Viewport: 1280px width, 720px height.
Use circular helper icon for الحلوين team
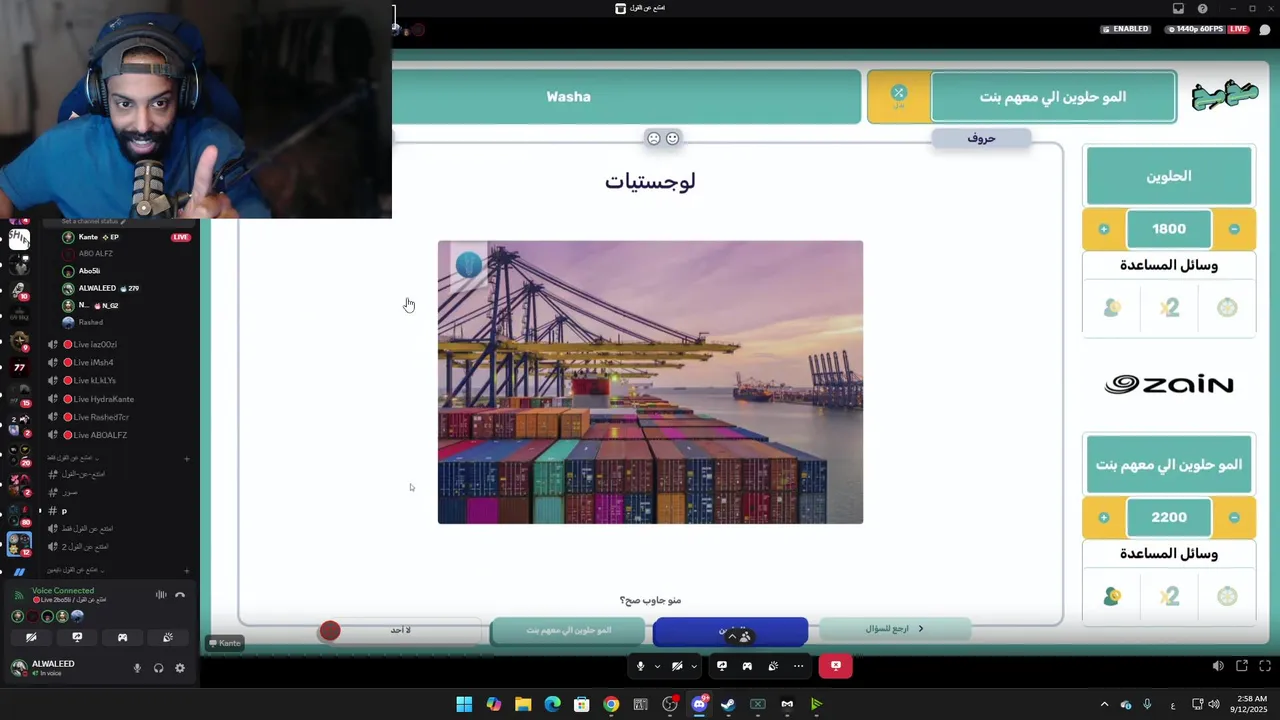[x=1227, y=308]
